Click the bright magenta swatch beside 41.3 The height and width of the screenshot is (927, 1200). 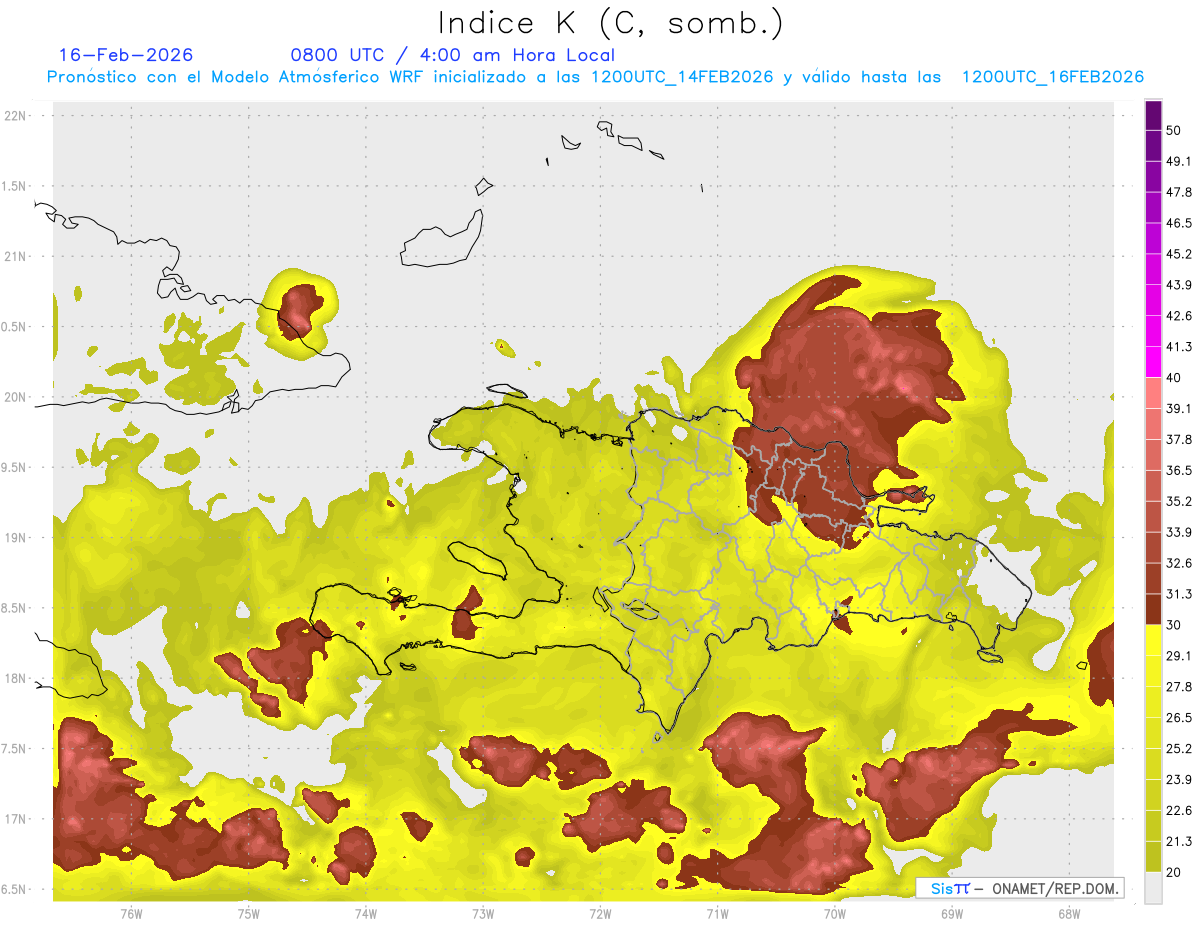coord(1153,362)
